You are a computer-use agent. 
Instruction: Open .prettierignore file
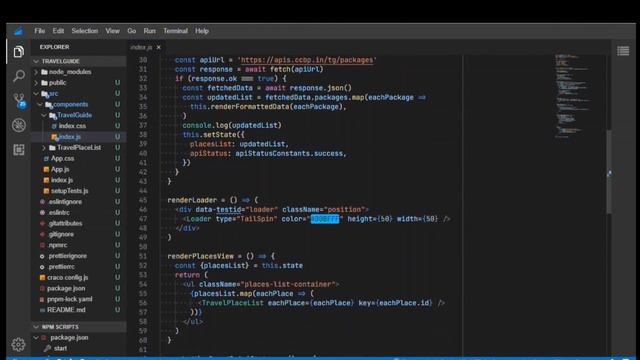(79, 256)
